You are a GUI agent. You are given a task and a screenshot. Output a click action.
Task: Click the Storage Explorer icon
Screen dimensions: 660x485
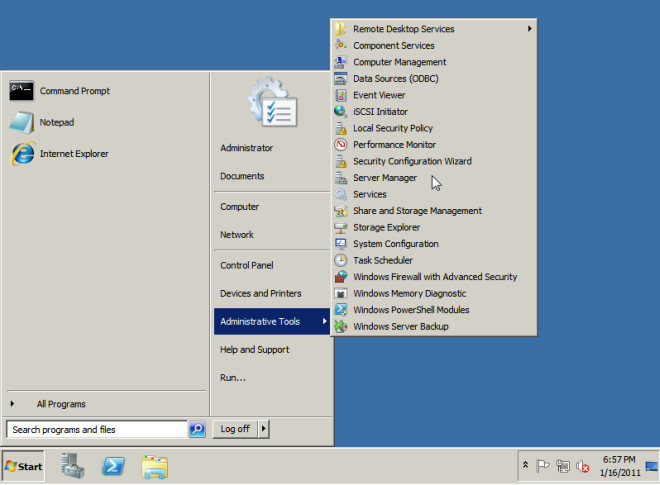tap(341, 227)
